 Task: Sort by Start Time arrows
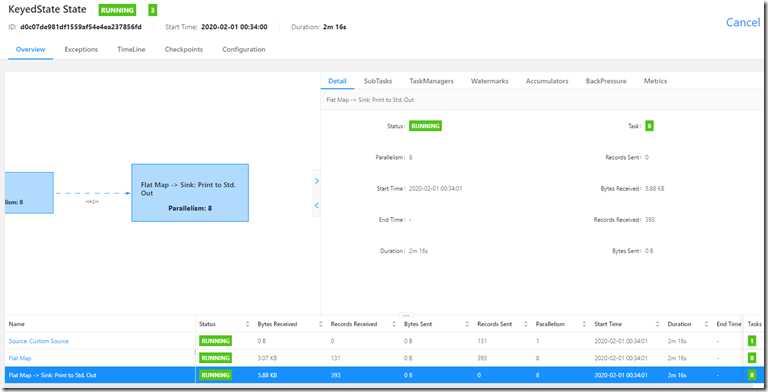657,324
